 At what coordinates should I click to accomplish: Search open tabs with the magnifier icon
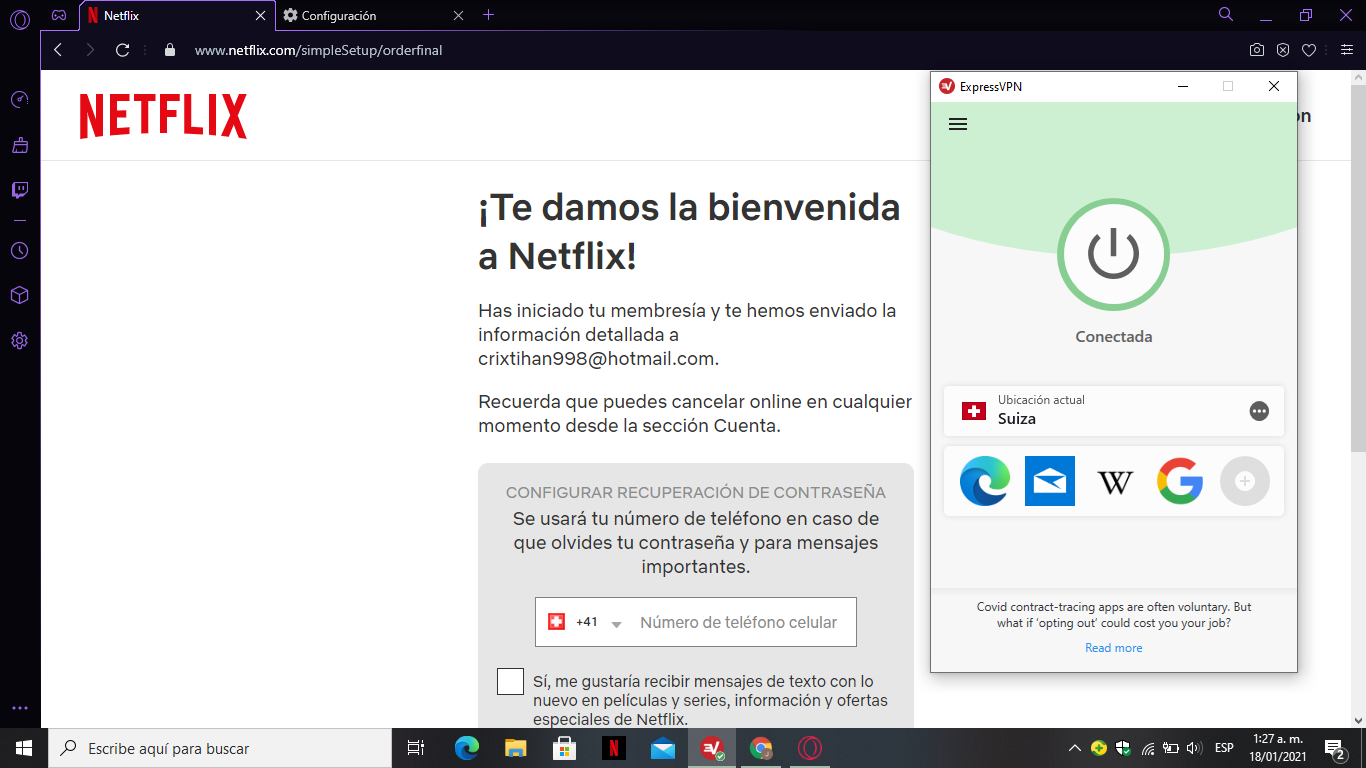click(1226, 15)
